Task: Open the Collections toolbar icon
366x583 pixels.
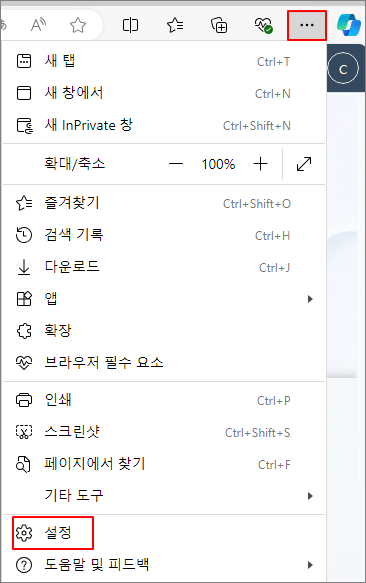Action: point(219,25)
